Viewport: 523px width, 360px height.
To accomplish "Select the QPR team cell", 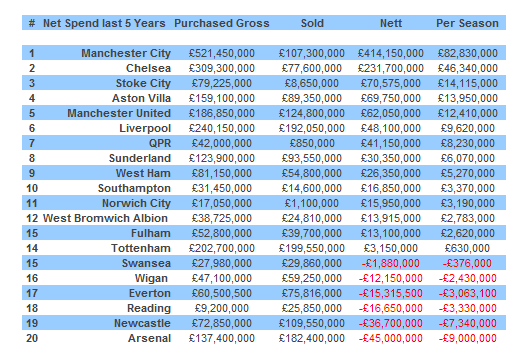I will (160, 143).
